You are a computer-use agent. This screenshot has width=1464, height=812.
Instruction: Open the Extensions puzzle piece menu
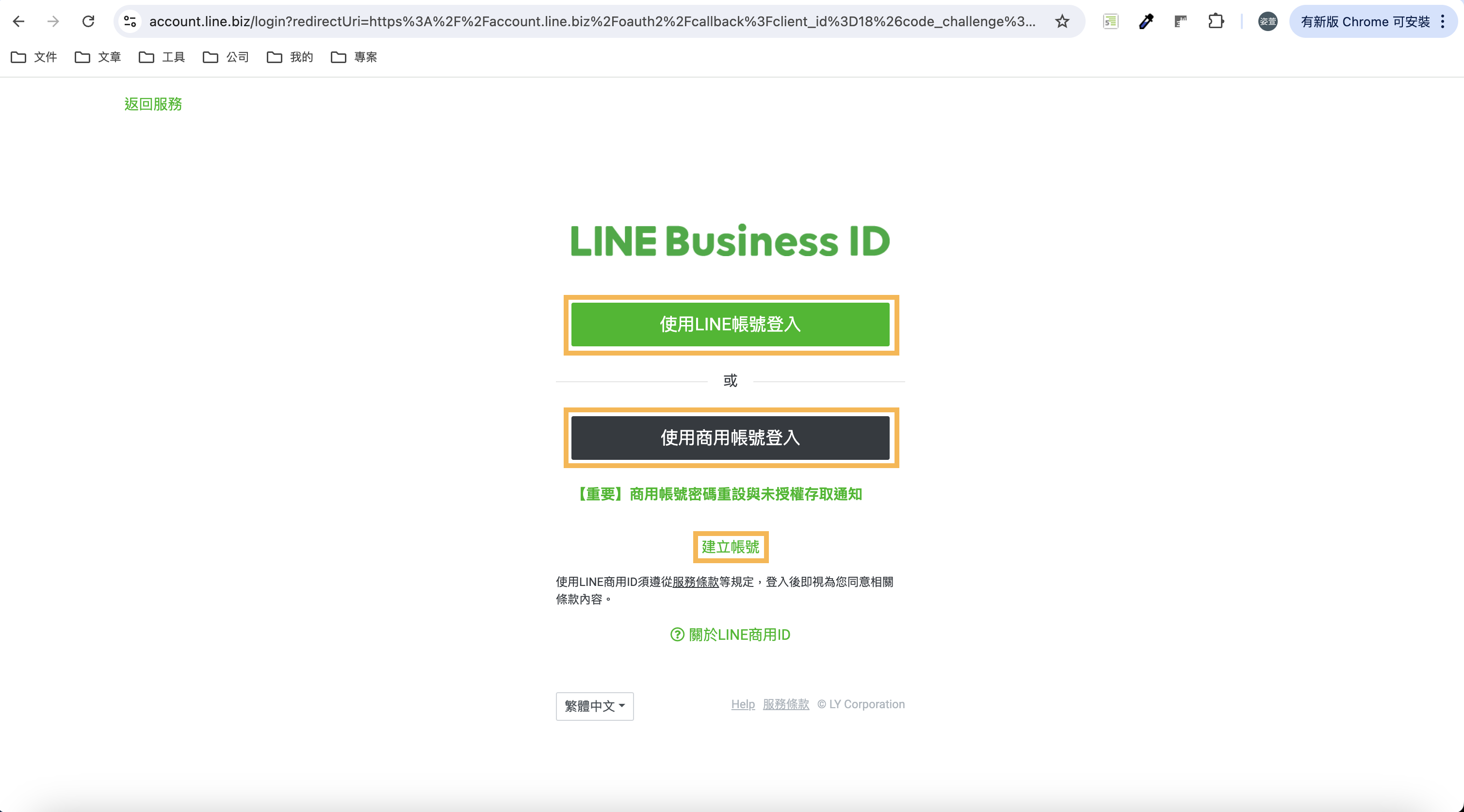click(x=1216, y=22)
